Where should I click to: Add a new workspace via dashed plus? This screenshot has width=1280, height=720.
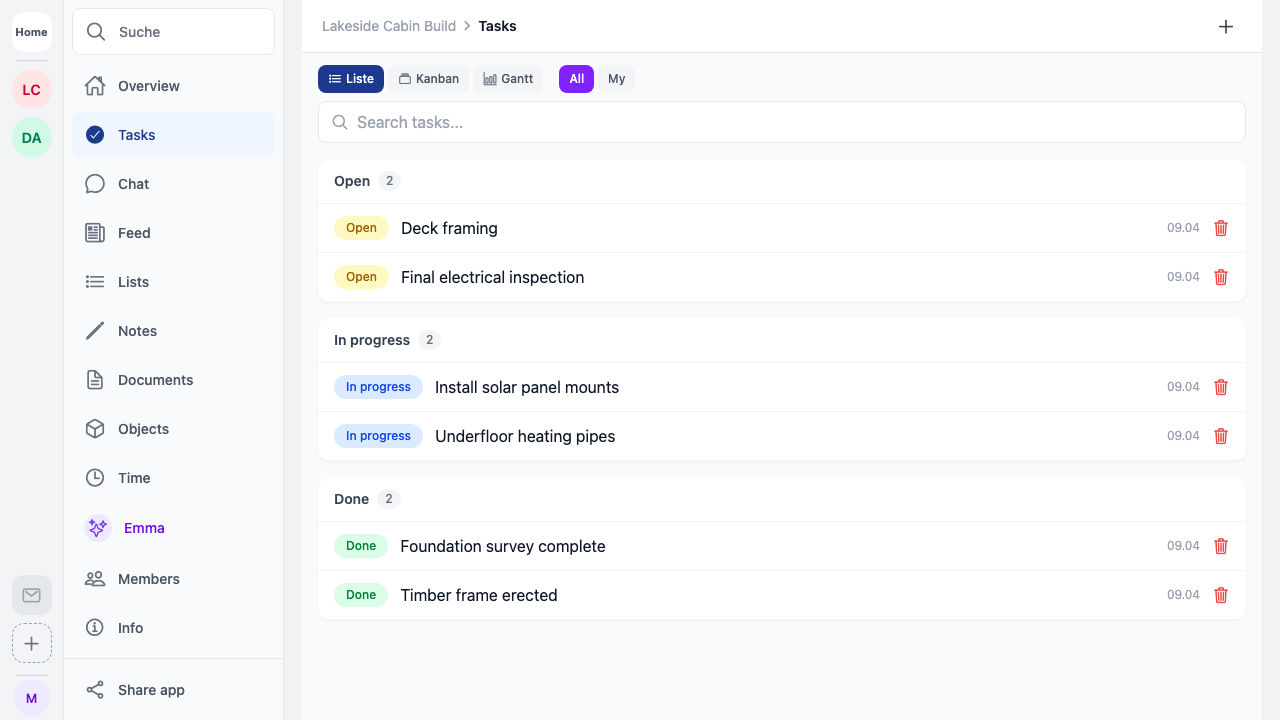coord(32,643)
